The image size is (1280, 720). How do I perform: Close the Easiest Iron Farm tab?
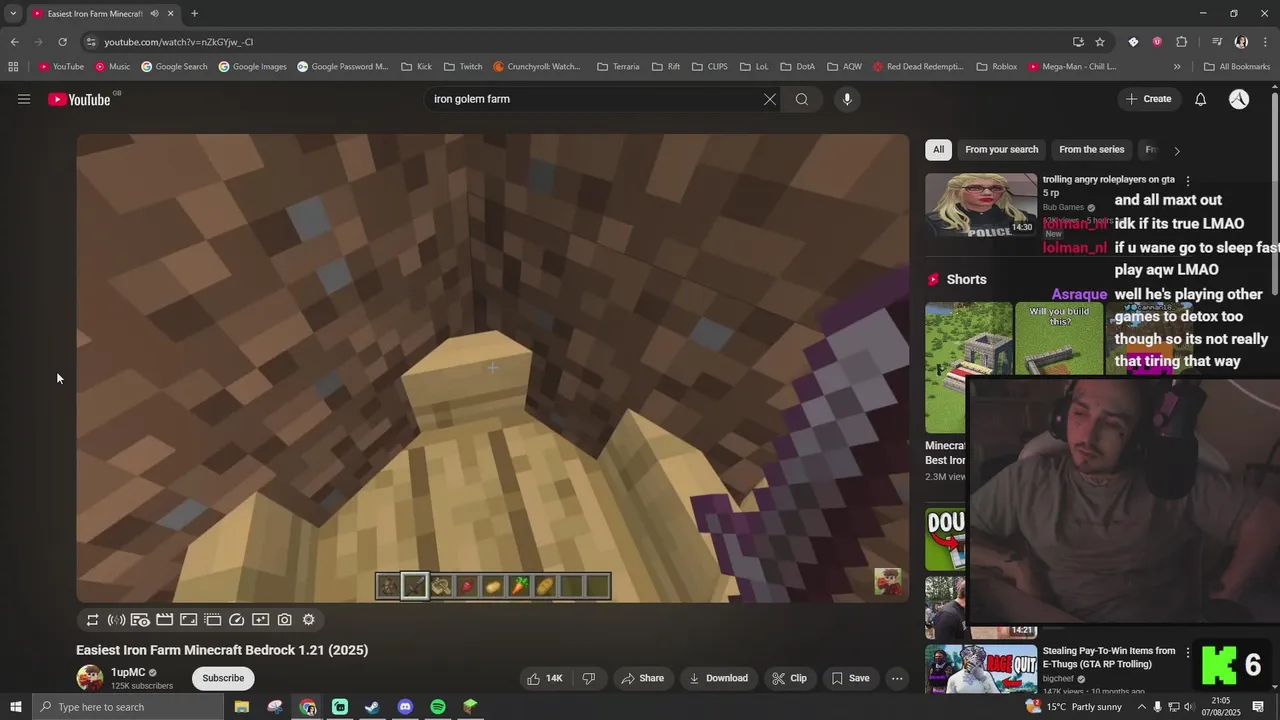[x=170, y=14]
